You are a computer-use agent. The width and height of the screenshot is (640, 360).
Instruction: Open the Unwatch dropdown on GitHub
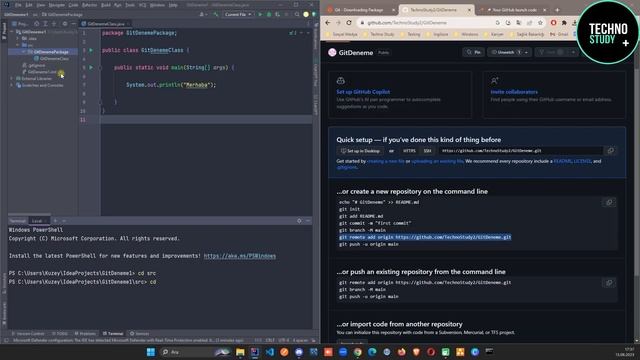point(509,52)
